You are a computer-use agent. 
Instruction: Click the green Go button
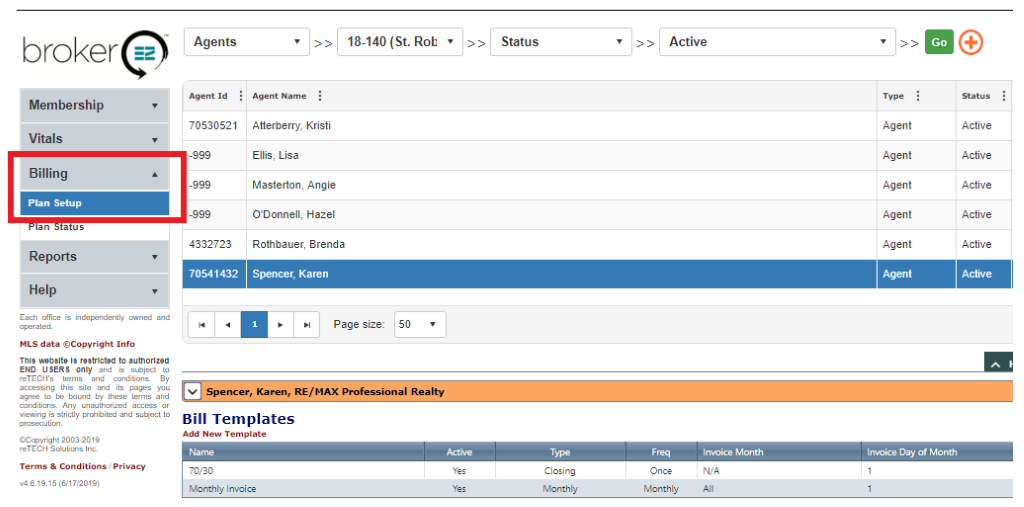click(x=938, y=42)
